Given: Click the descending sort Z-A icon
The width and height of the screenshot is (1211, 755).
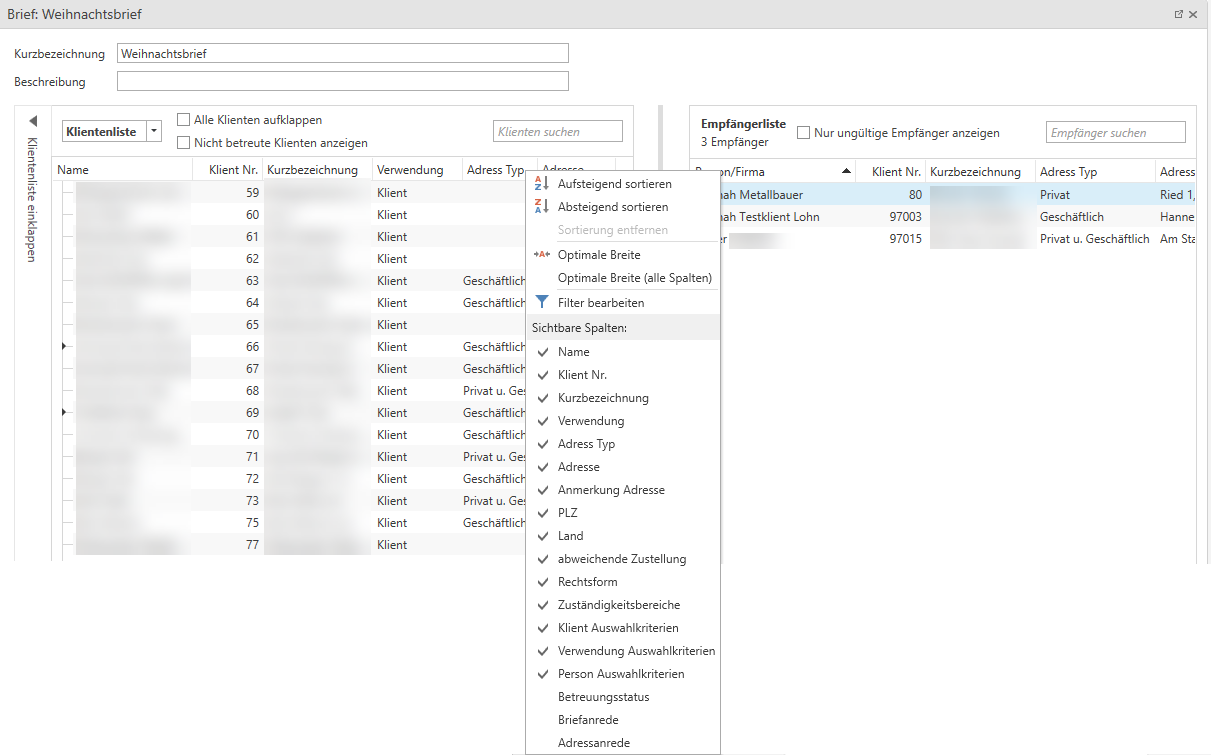Looking at the screenshot, I should point(541,207).
